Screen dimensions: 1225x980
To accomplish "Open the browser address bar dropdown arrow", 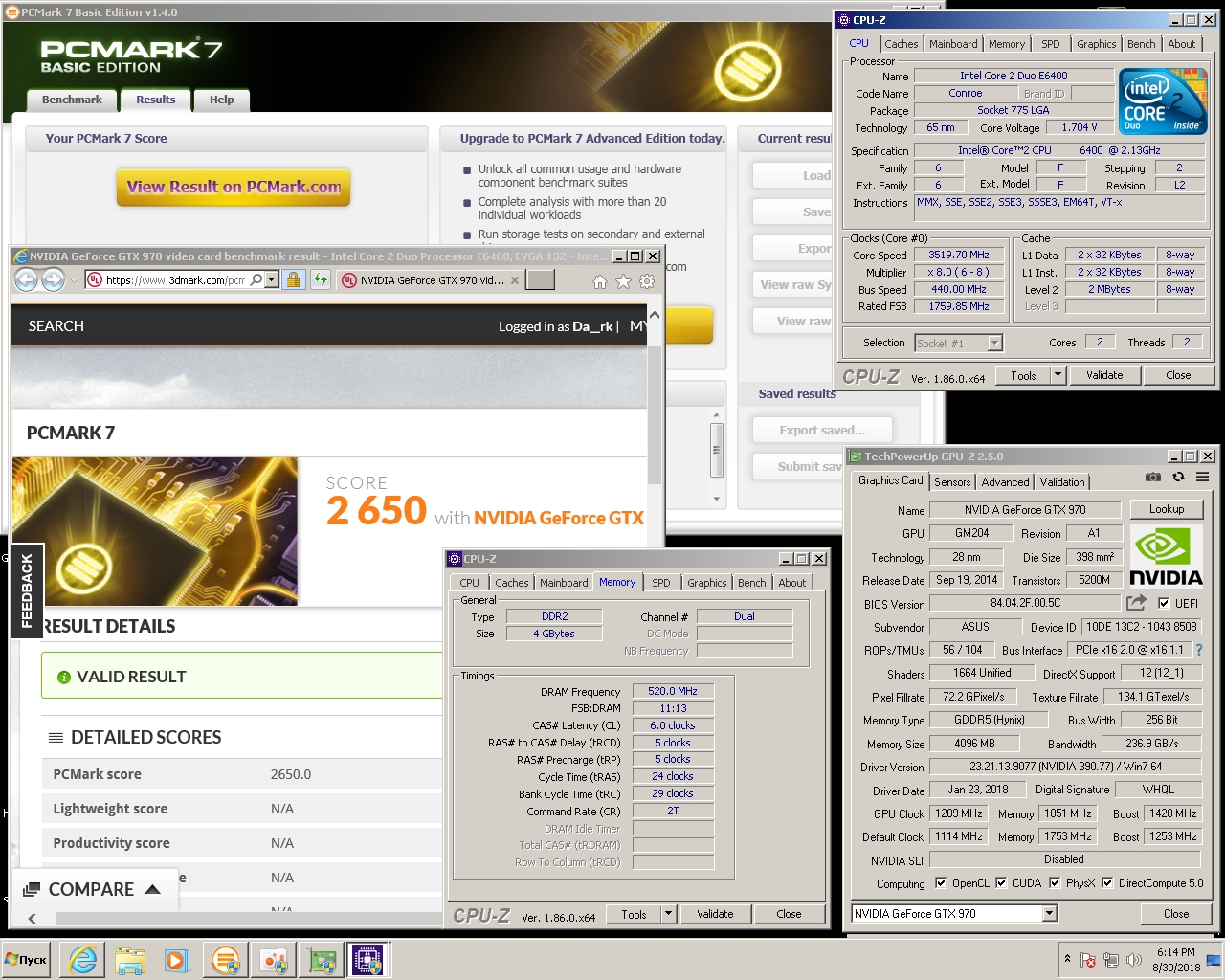I will 272,279.
